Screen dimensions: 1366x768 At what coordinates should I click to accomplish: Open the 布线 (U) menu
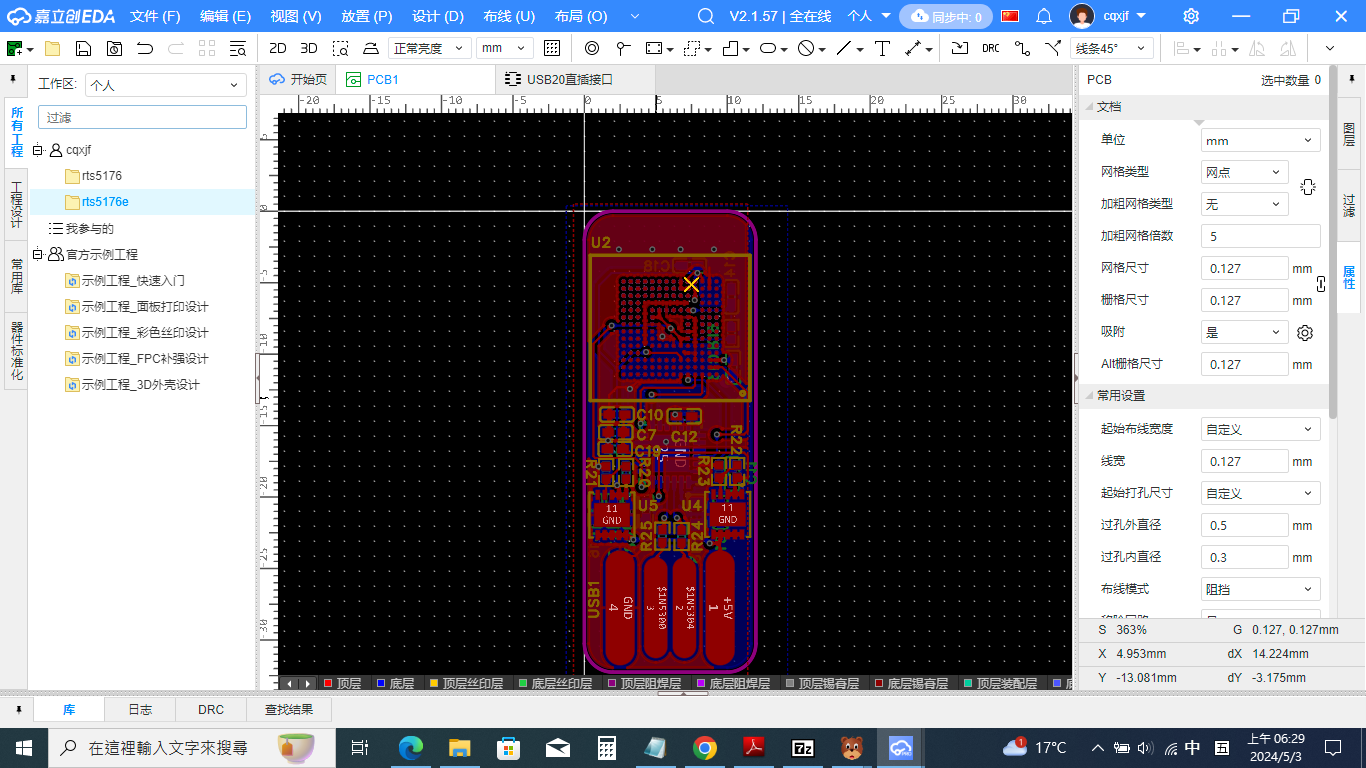pos(508,16)
